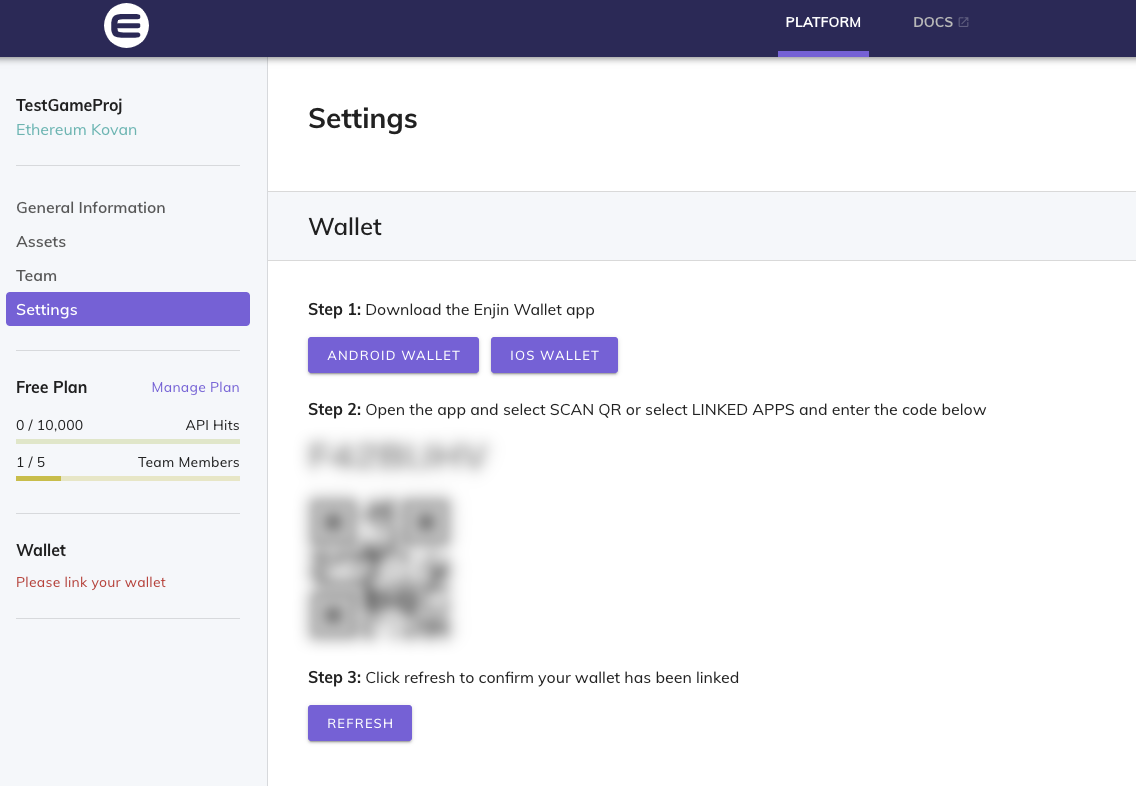The image size is (1136, 786).
Task: Click the blurred linking code text
Action: (x=398, y=455)
